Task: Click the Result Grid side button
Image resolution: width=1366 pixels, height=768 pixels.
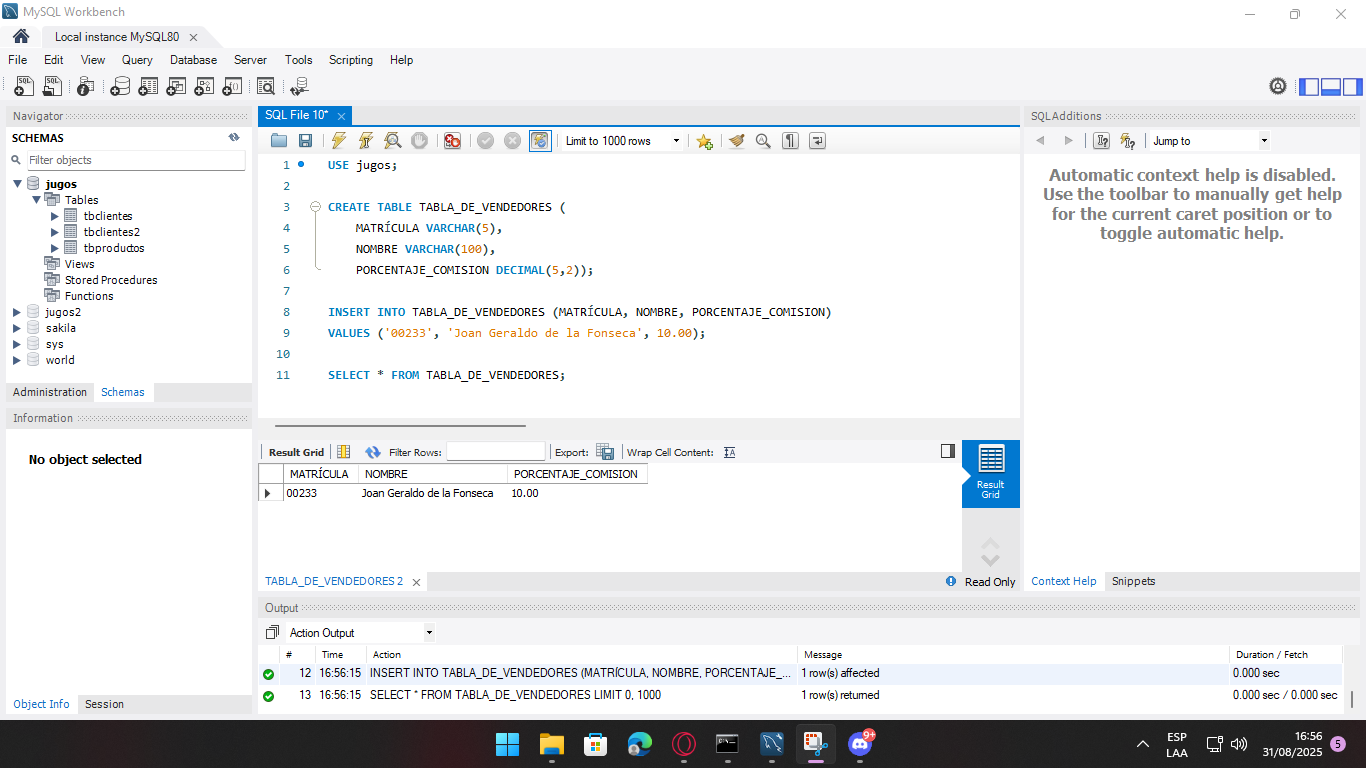Action: click(x=991, y=474)
